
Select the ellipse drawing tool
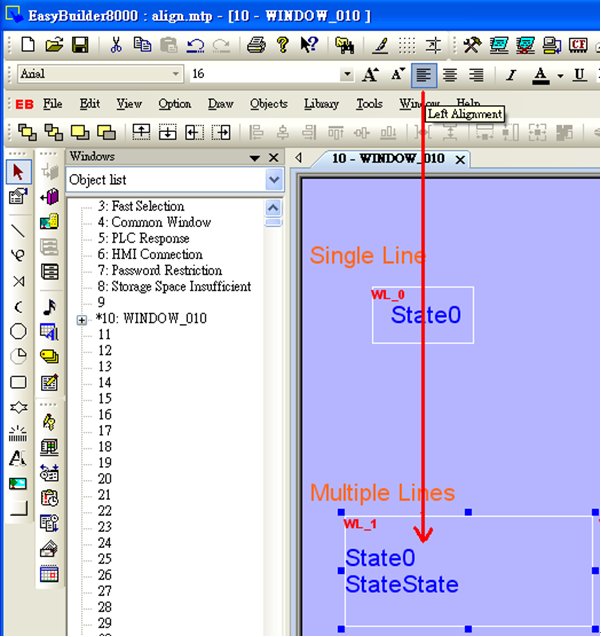18,331
